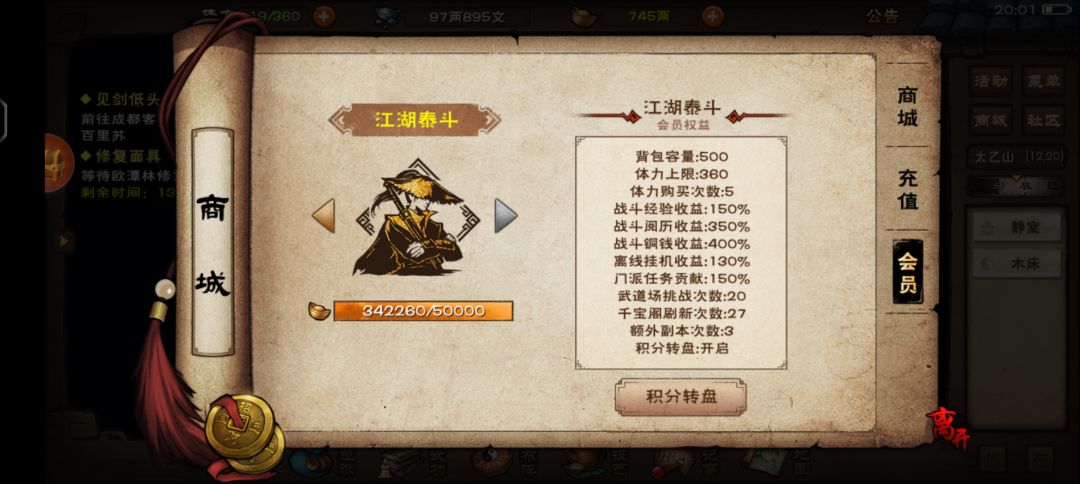This screenshot has width=1080, height=484.
Task: Open the 公告 announcements
Action: pyautogui.click(x=882, y=16)
